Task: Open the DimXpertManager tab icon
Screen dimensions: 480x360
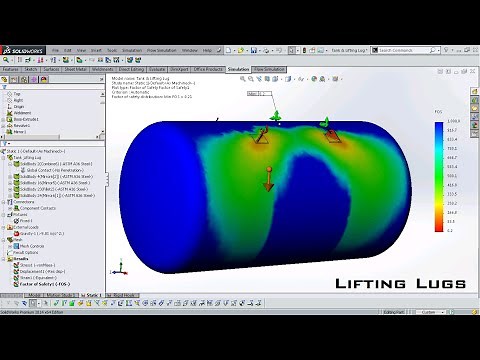Action: click(34, 79)
